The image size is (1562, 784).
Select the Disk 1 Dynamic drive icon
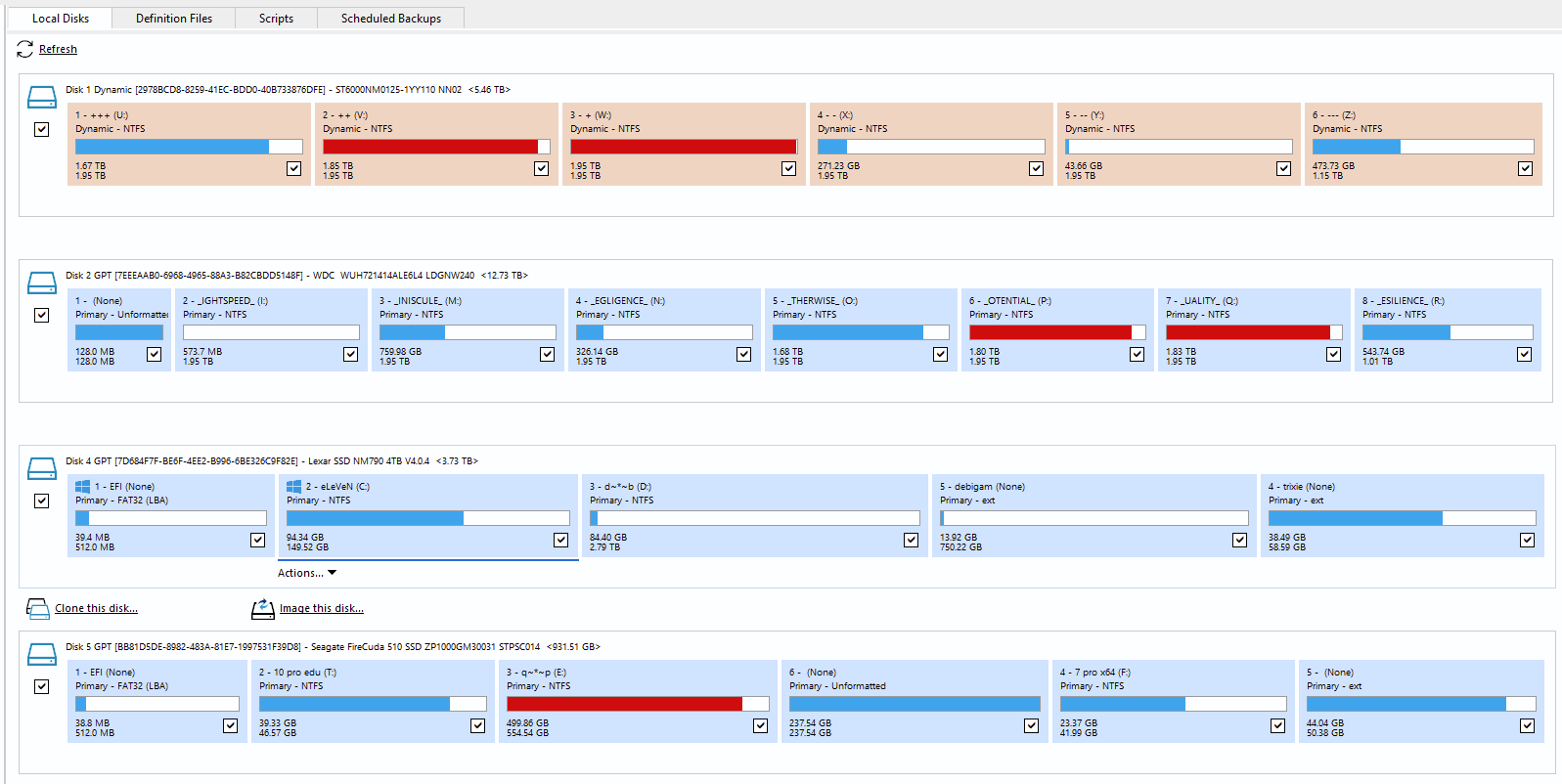click(42, 97)
